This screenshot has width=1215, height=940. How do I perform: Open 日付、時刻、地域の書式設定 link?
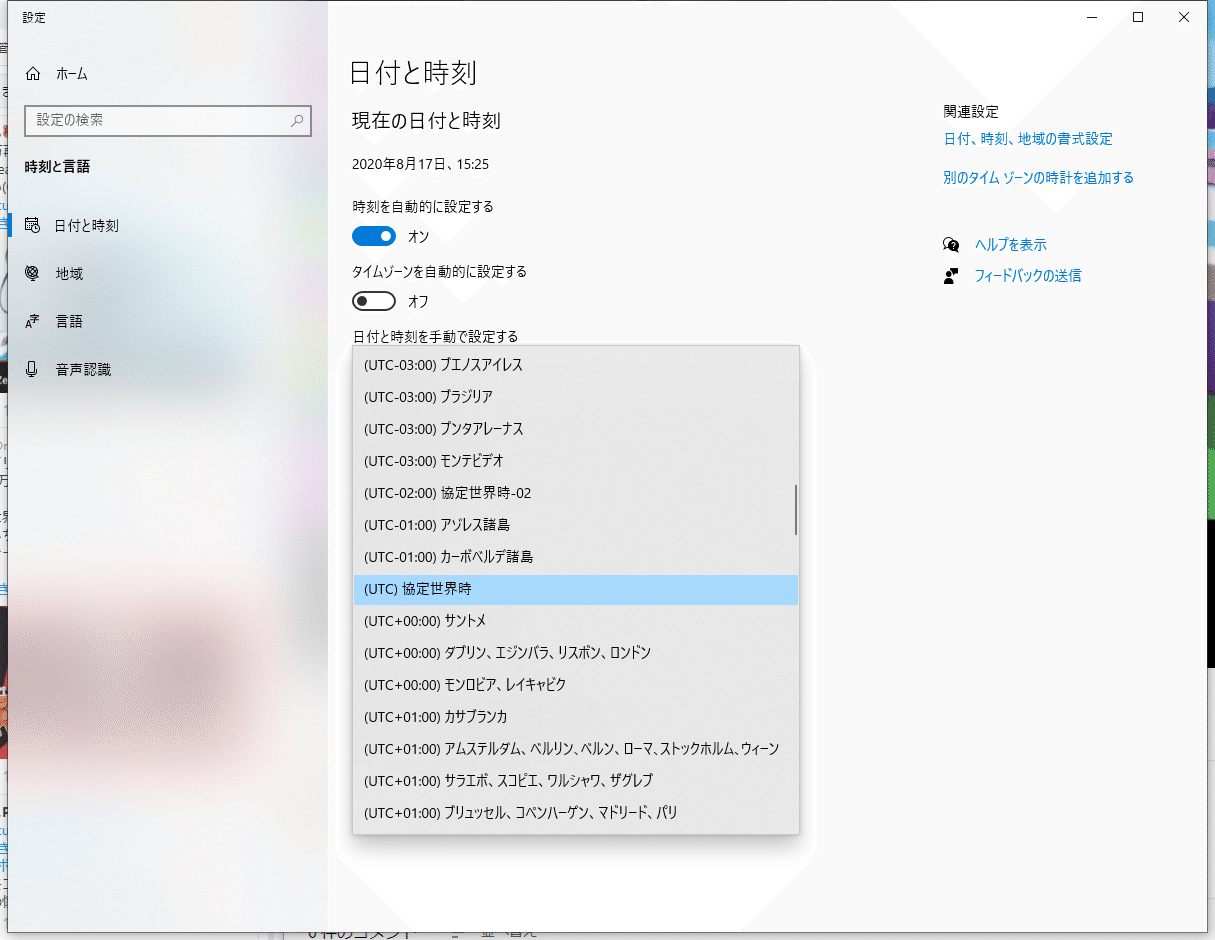(1028, 139)
